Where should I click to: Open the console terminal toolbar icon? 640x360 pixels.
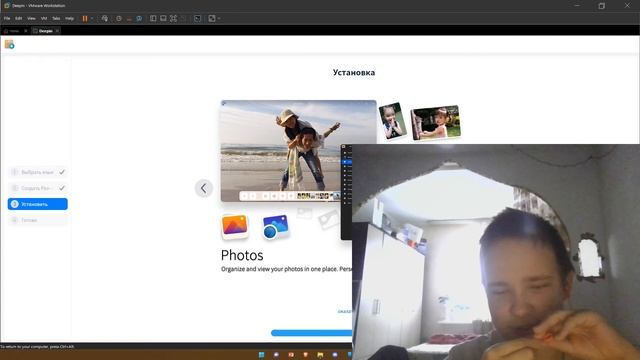(198, 18)
